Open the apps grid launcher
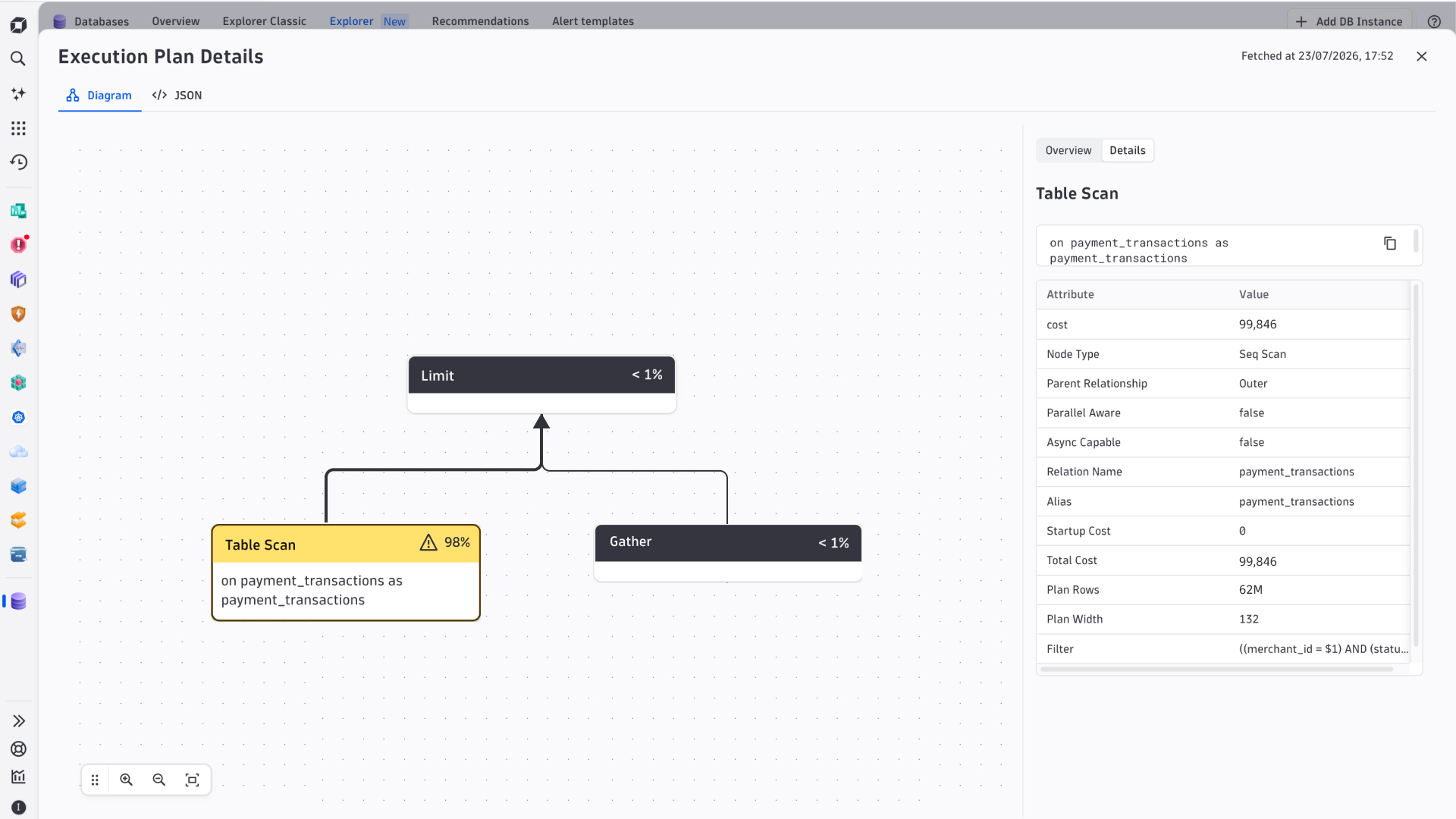The image size is (1456, 819). (18, 128)
